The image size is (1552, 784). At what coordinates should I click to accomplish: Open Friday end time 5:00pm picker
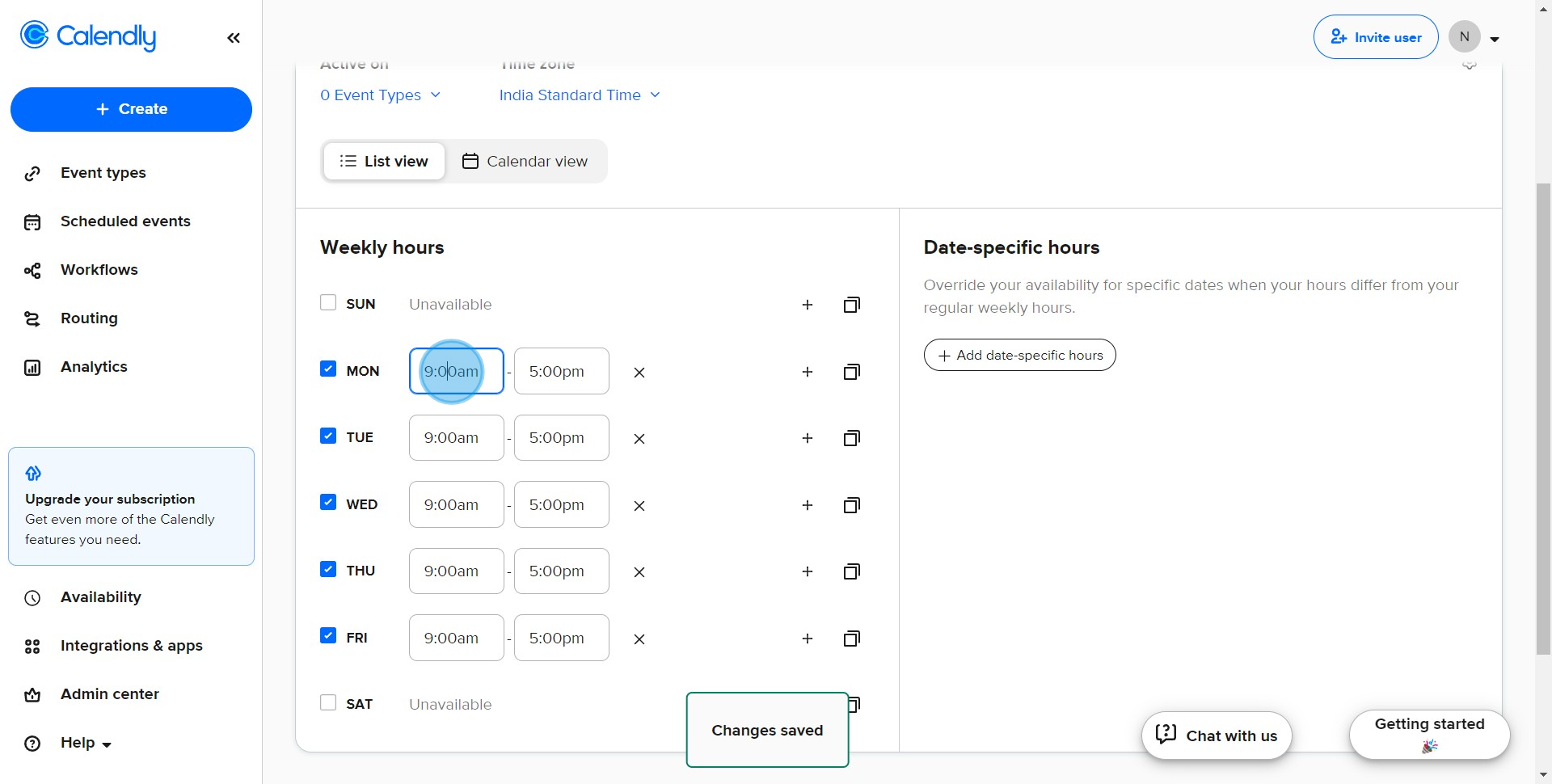pos(562,638)
